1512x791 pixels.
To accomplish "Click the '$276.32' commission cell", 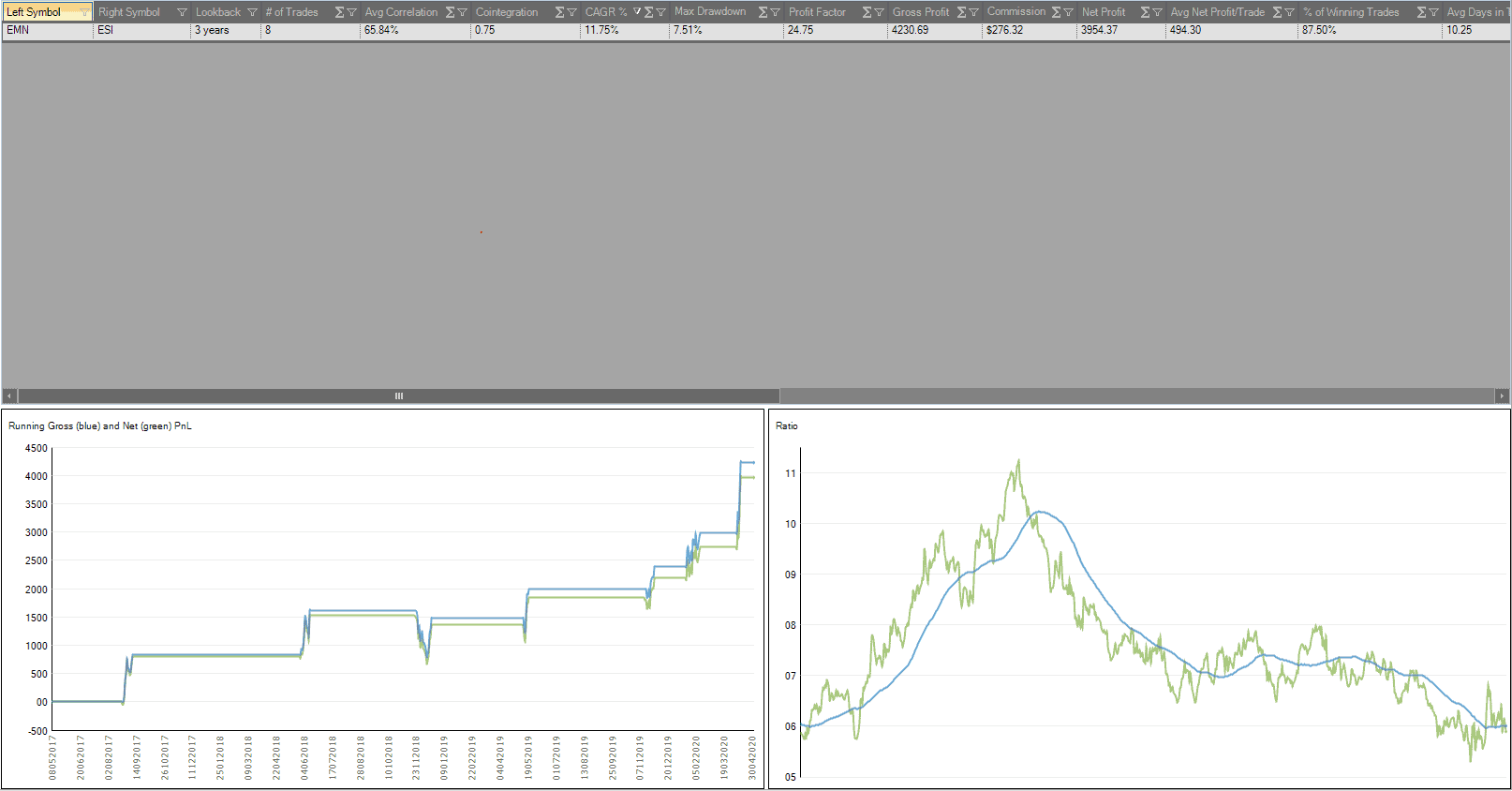I will tap(1030, 30).
